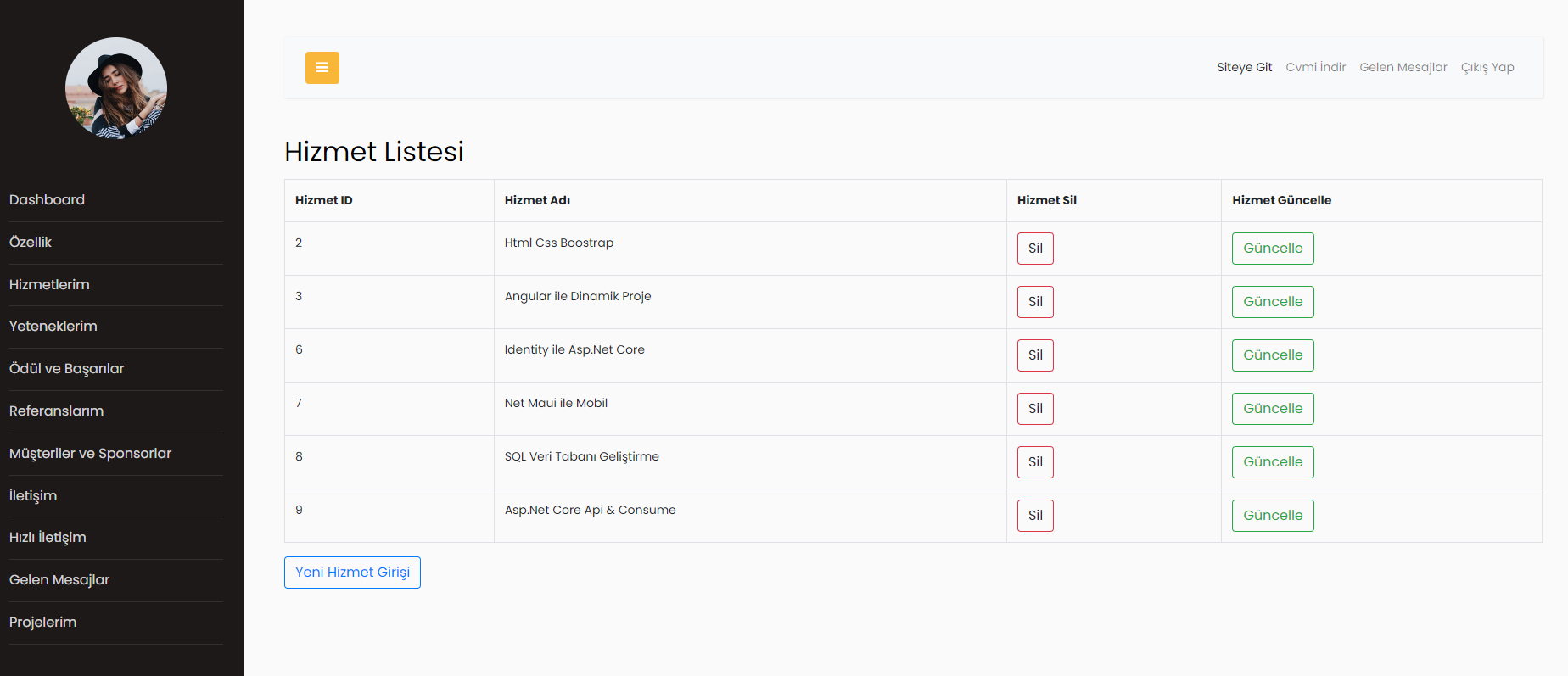Delete Angular ile Dinamik Proje service
Image resolution: width=1568 pixels, height=676 pixels.
tap(1035, 302)
